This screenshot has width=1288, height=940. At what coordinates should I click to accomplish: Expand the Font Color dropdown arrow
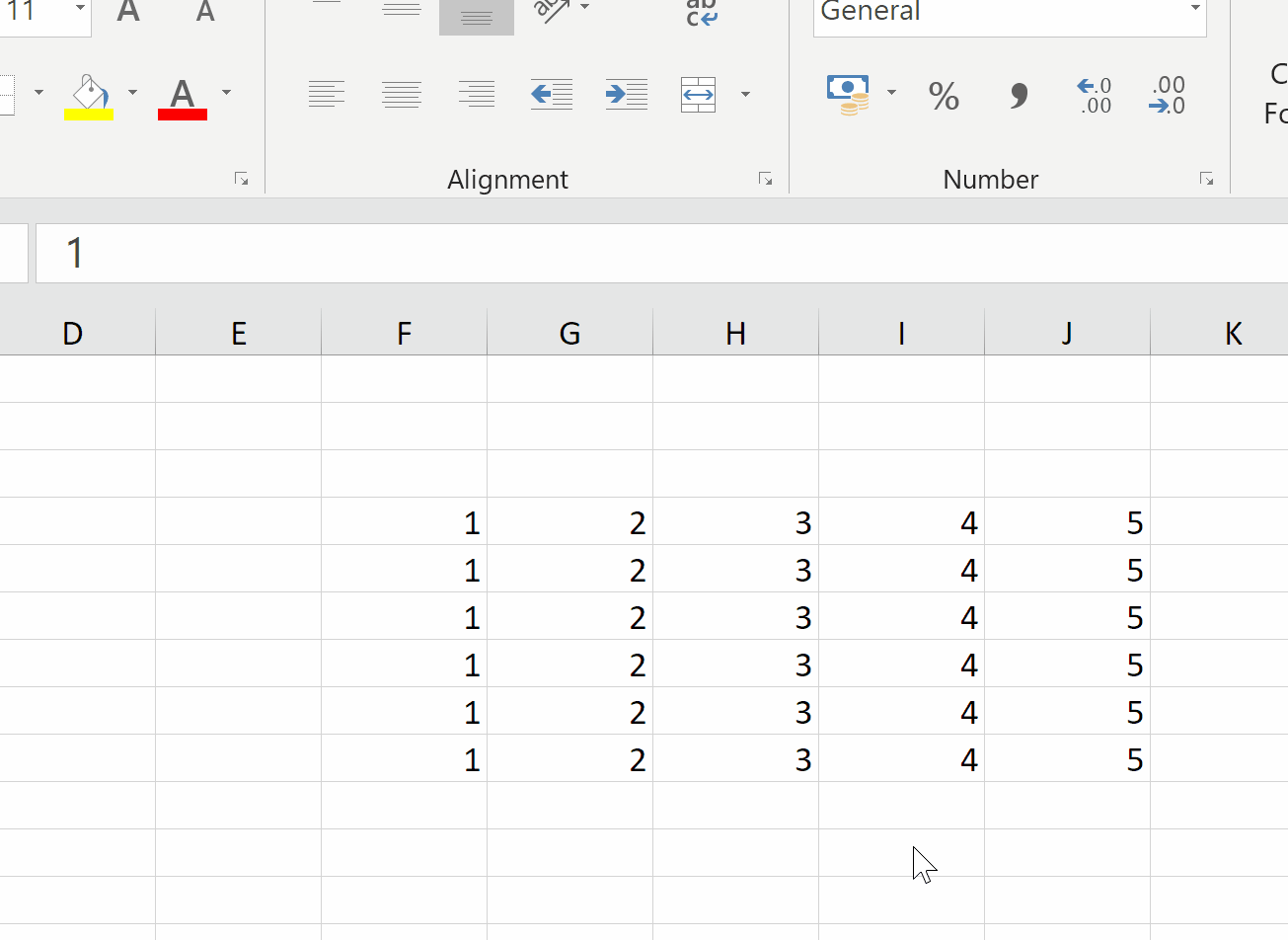[225, 94]
